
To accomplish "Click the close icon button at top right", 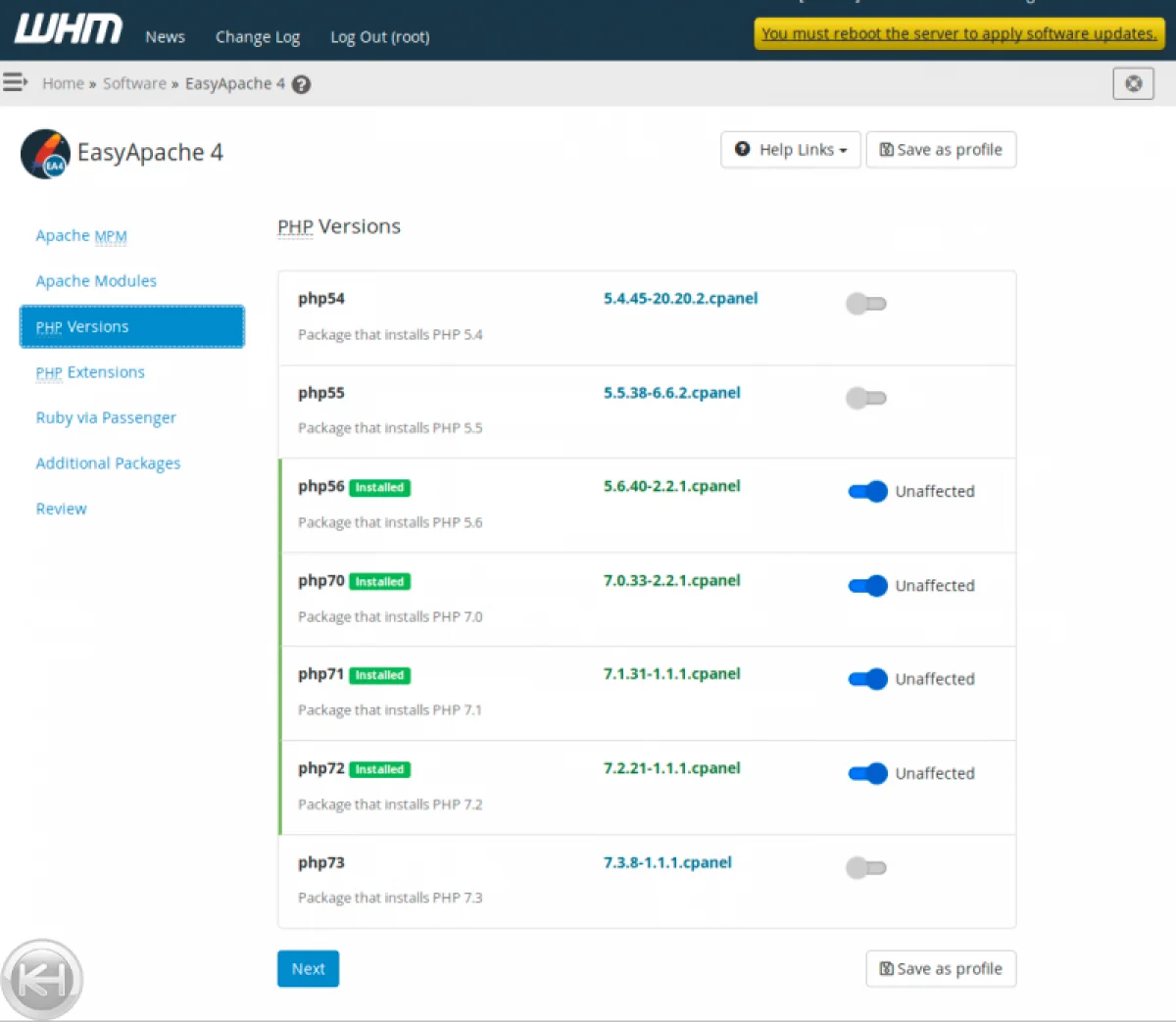I will (1133, 83).
